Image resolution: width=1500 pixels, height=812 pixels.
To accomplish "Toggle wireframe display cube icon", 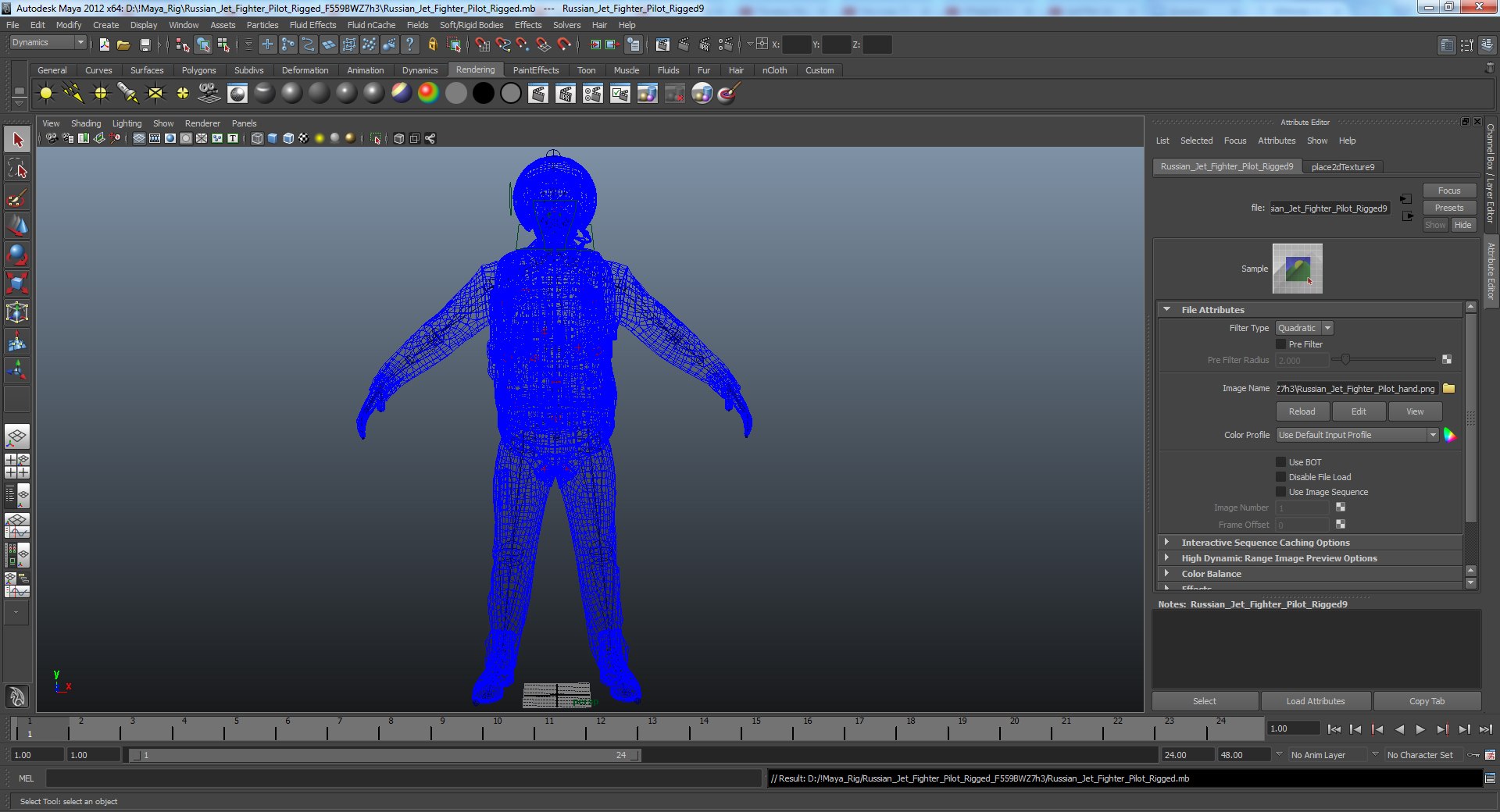I will (257, 138).
